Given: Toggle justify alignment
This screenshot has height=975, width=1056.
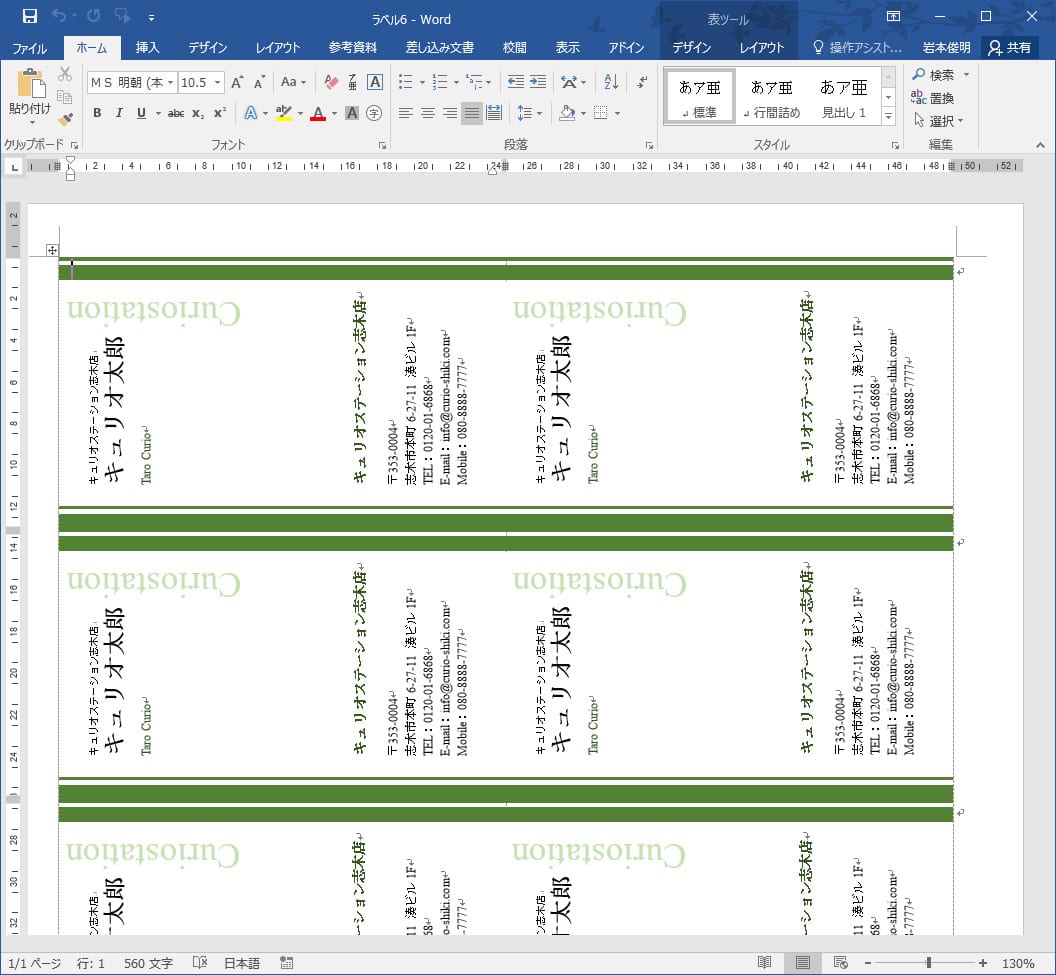Looking at the screenshot, I should click(x=472, y=113).
